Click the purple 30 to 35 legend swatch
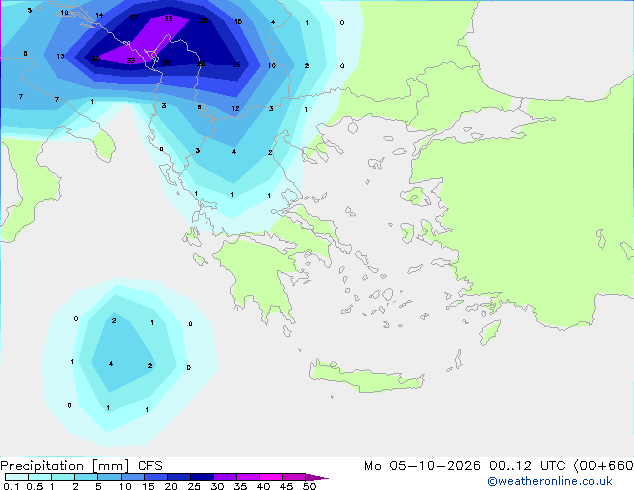 pos(225,477)
